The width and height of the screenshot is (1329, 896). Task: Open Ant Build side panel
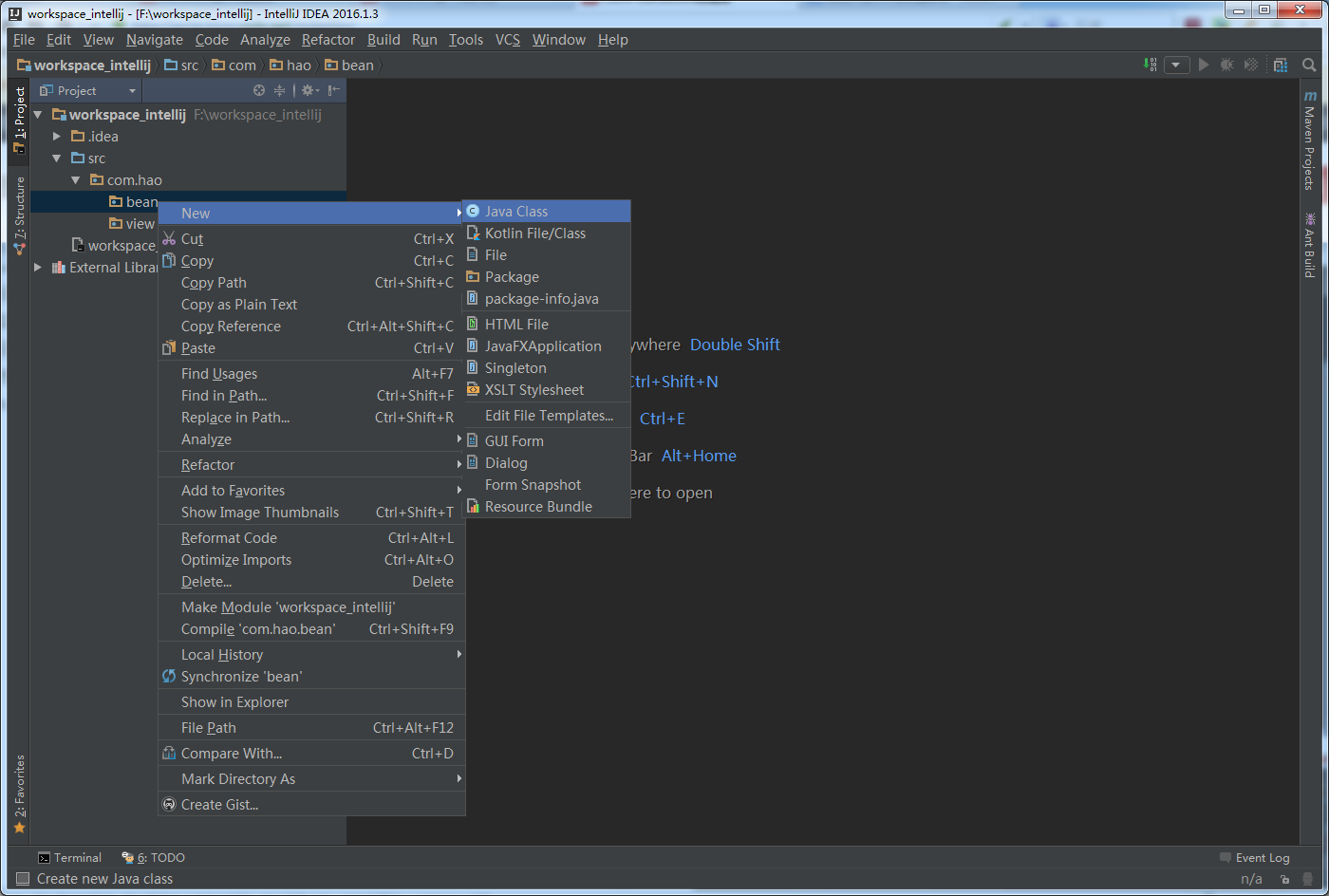[1309, 245]
